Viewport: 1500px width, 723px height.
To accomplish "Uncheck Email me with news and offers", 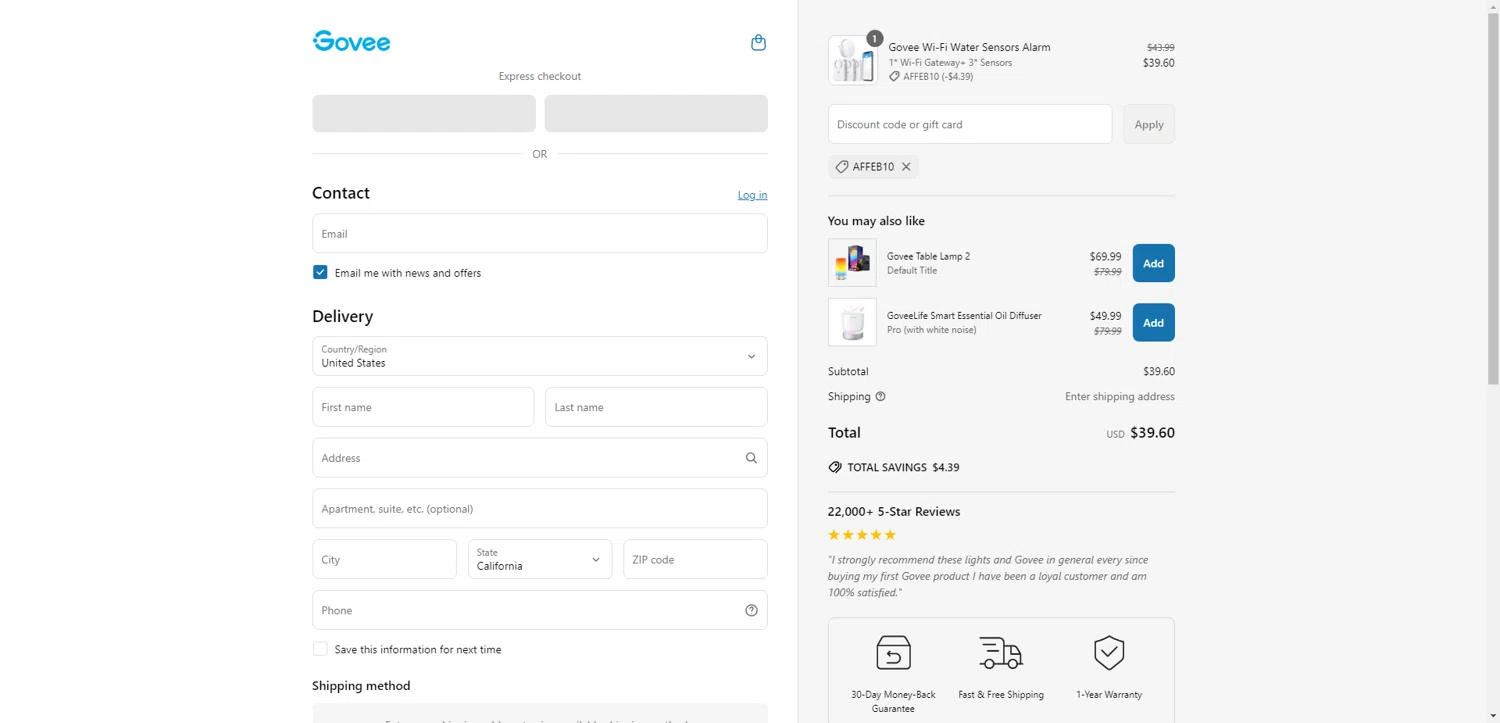I will coord(320,272).
